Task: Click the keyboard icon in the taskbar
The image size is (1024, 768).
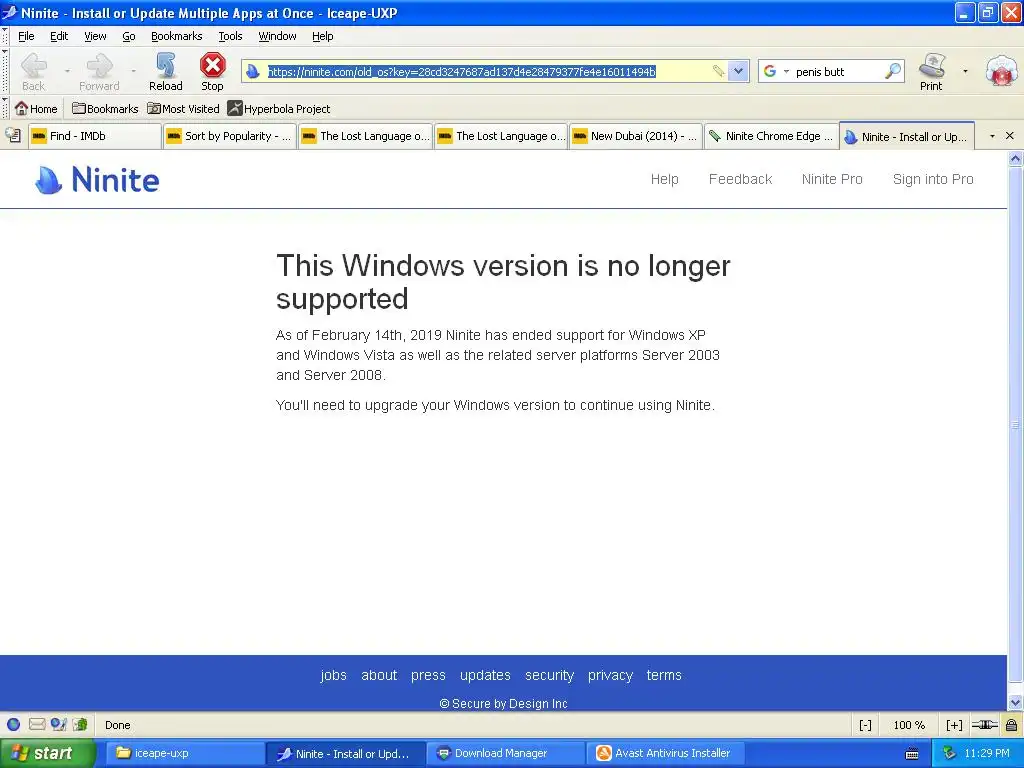Action: tap(912, 754)
